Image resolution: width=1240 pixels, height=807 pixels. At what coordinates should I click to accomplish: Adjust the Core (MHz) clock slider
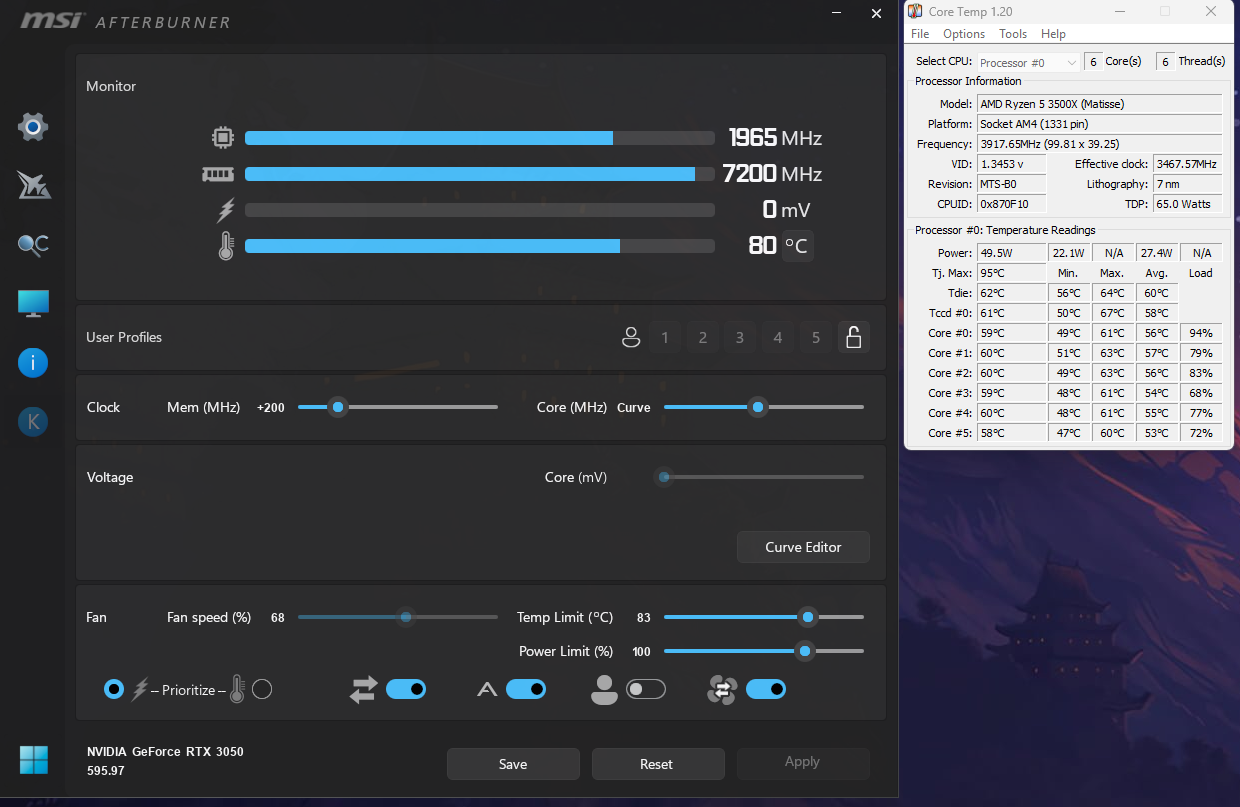click(764, 407)
